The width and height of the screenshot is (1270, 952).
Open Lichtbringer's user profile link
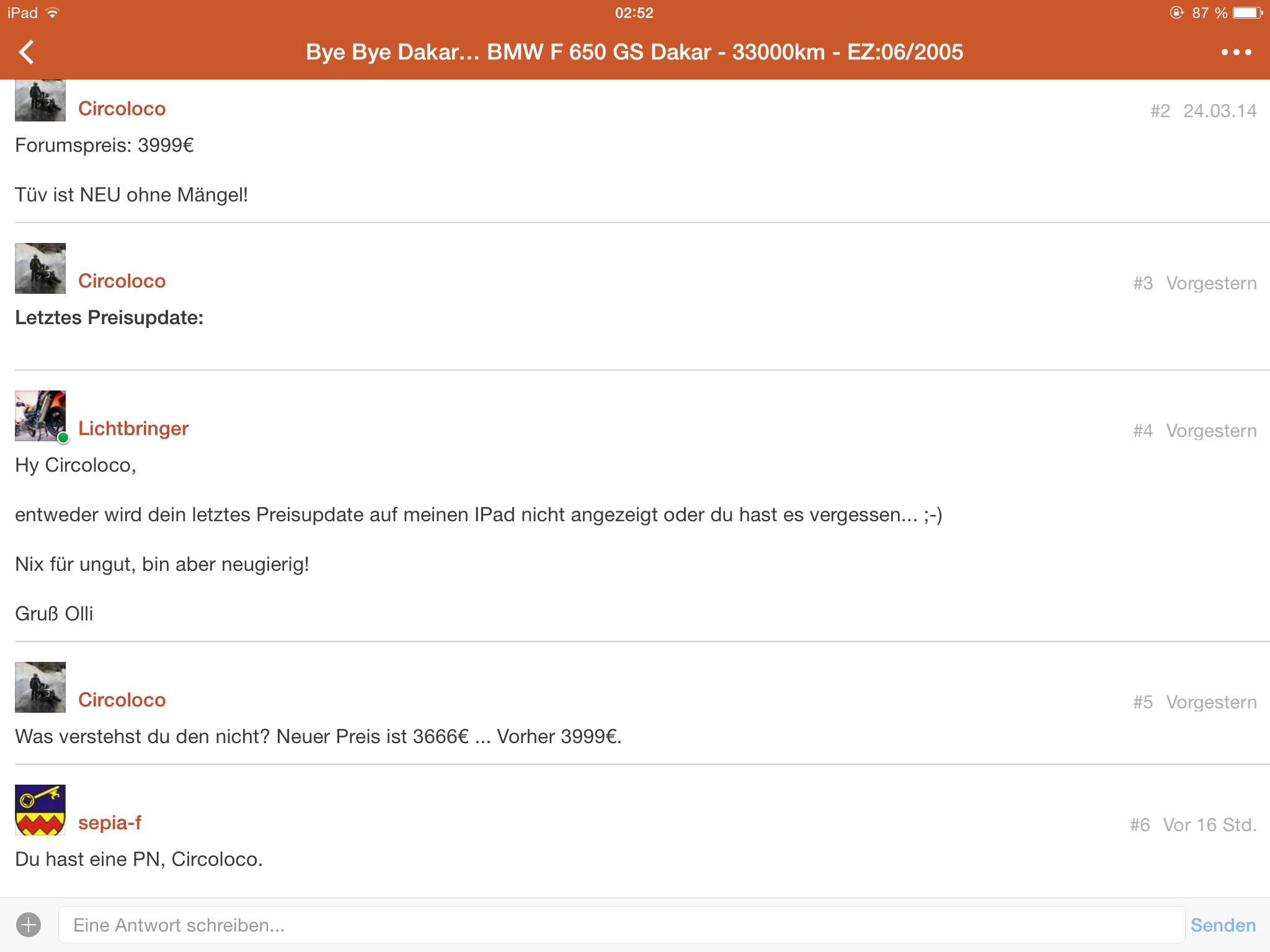(x=133, y=428)
